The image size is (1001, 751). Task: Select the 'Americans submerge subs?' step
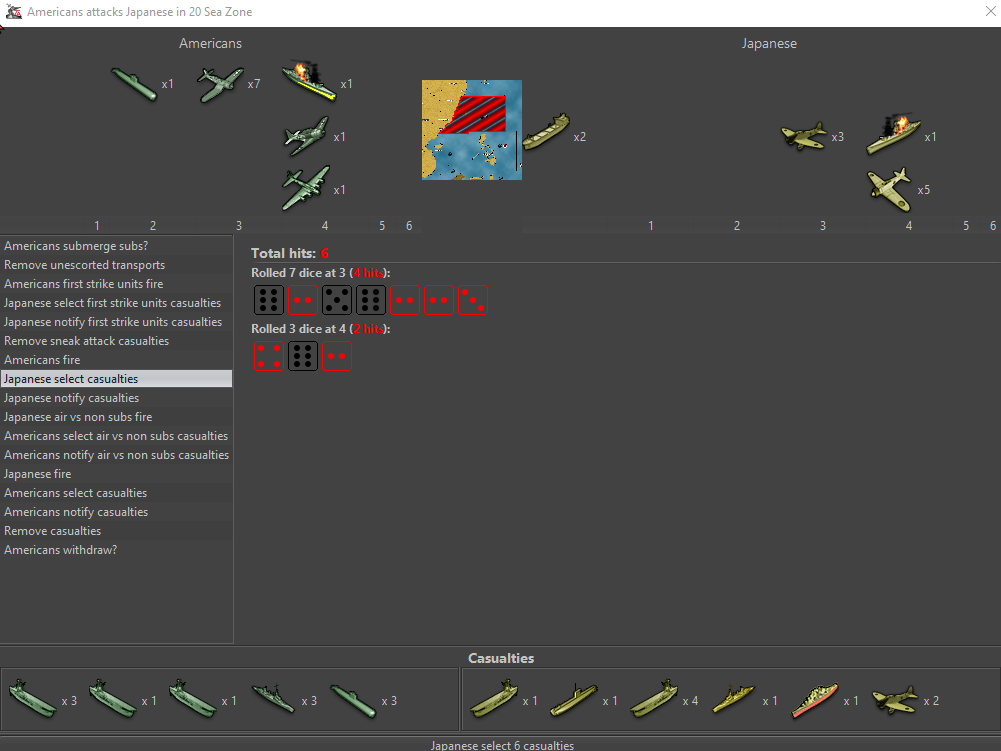click(116, 246)
